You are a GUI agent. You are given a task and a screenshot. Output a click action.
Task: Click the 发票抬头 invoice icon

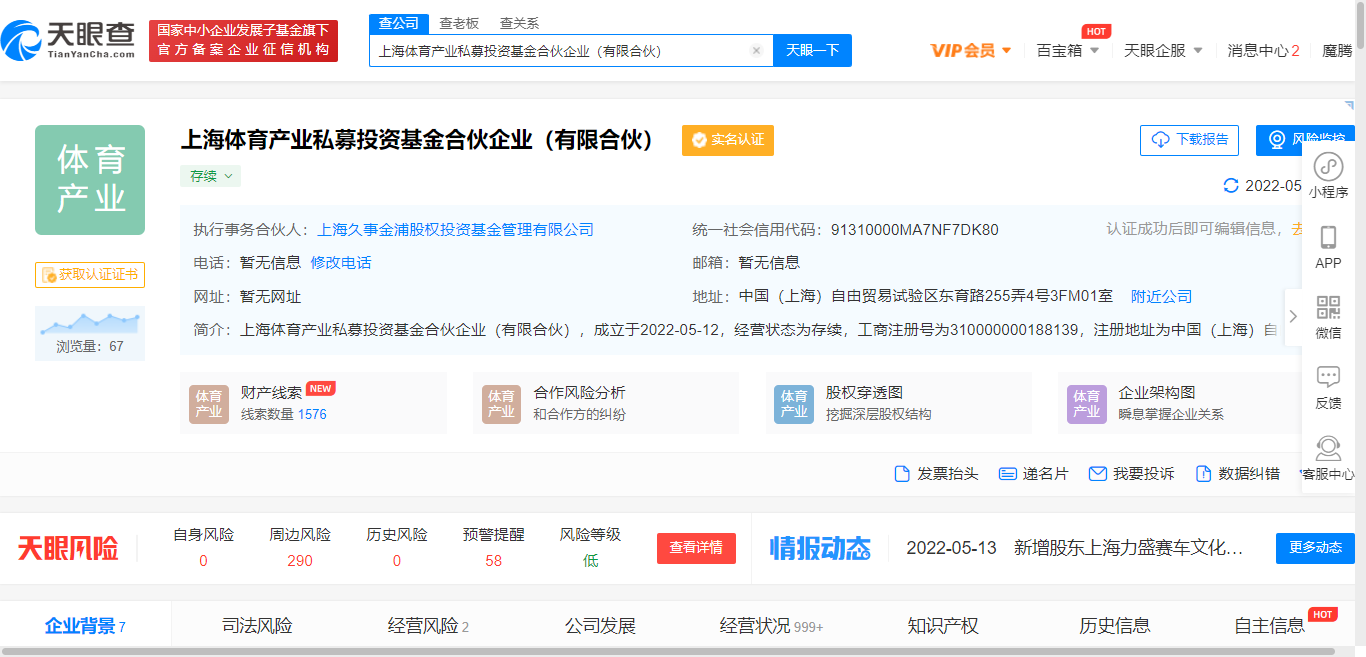(902, 473)
